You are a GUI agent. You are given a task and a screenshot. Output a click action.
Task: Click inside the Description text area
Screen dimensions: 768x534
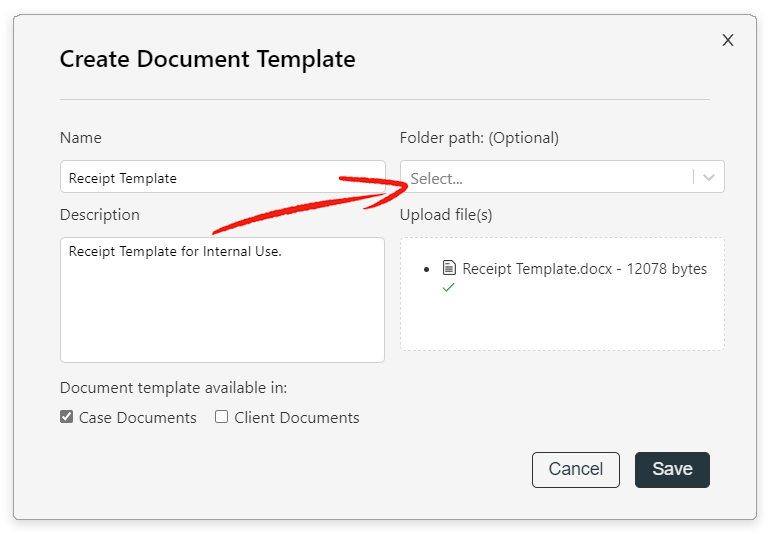(222, 300)
